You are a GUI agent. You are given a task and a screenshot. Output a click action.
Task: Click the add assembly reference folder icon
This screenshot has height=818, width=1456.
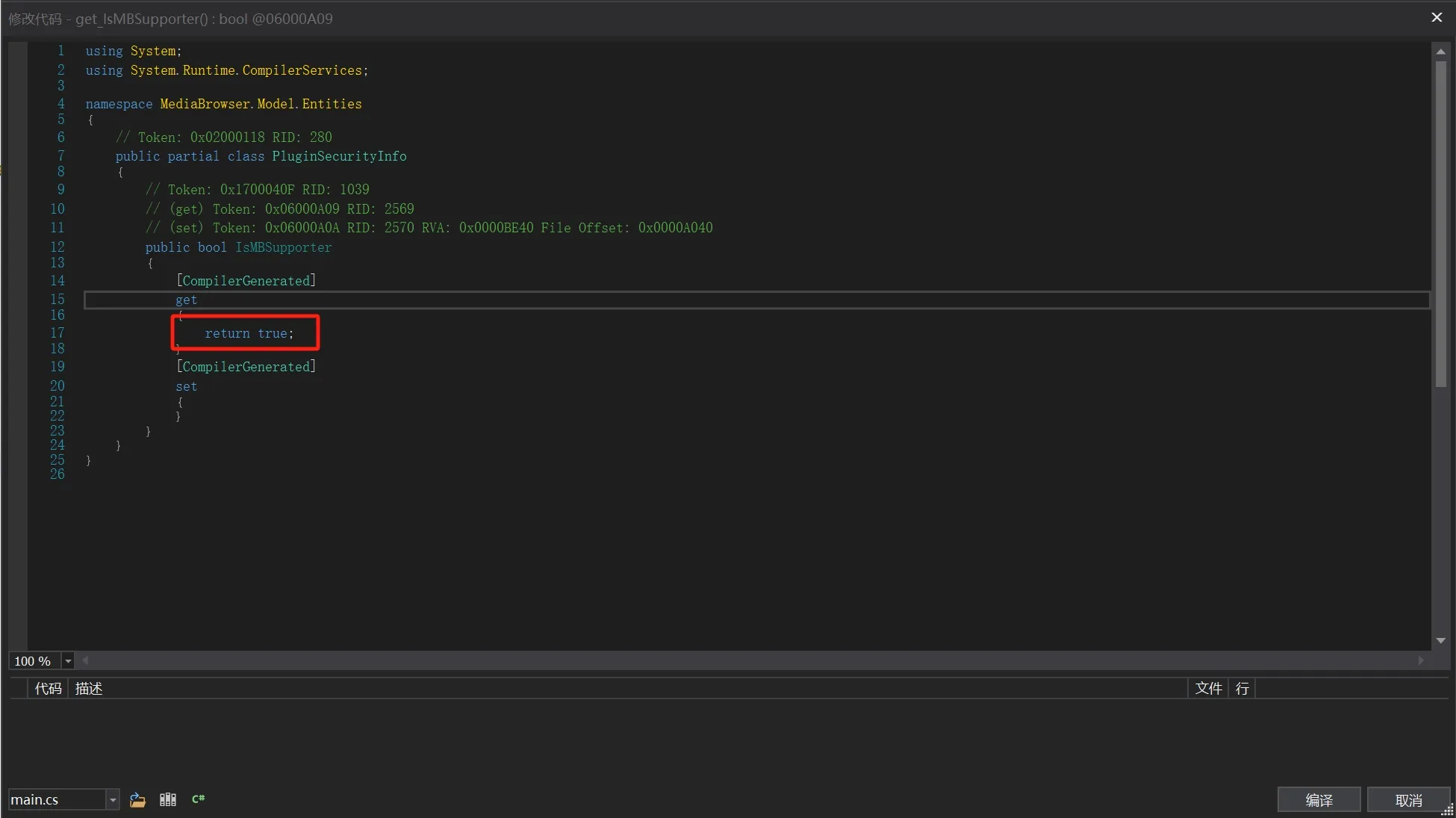(137, 800)
